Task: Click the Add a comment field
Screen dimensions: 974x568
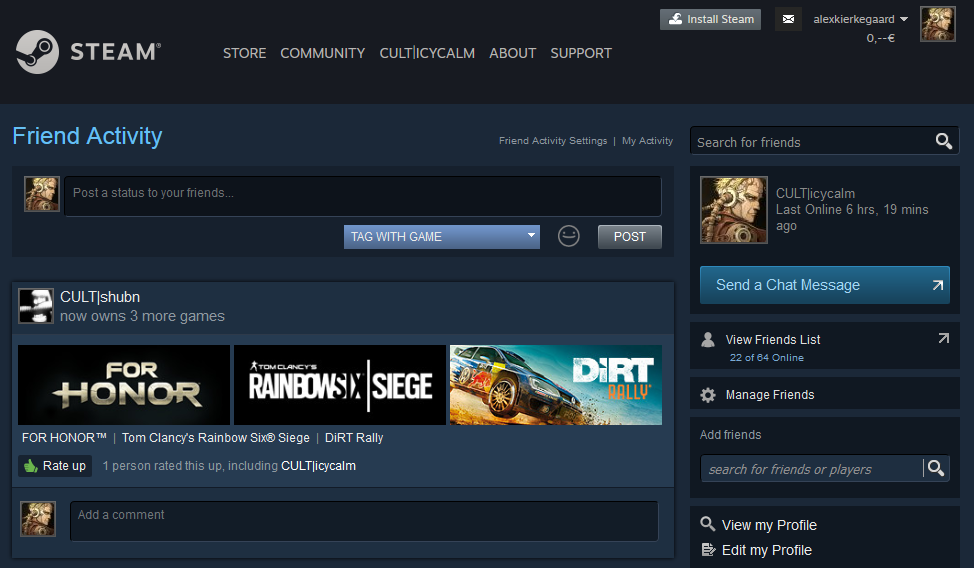Action: pyautogui.click(x=364, y=521)
